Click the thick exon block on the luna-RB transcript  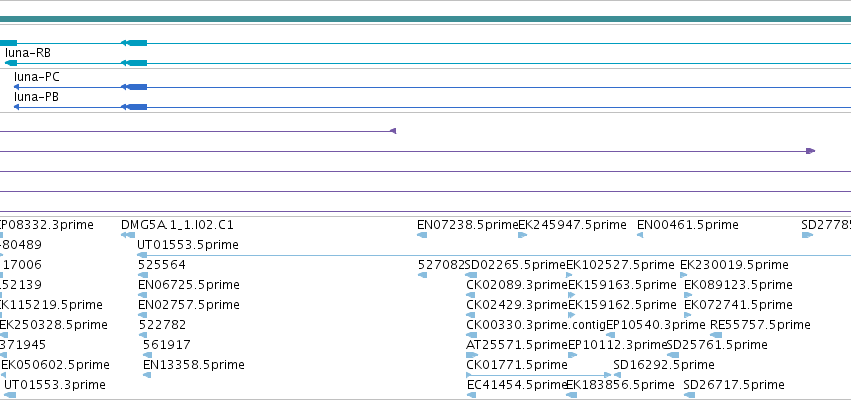coord(137,64)
